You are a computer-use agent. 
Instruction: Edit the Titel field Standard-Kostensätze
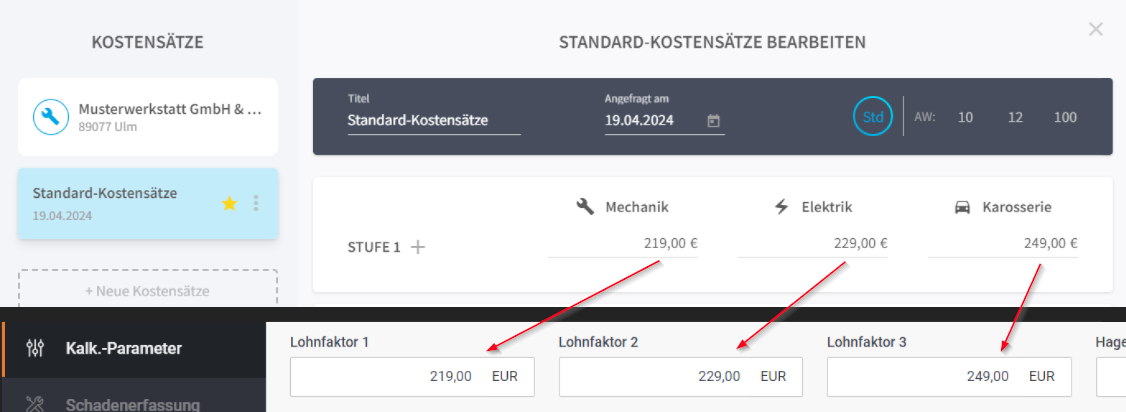[x=434, y=121]
